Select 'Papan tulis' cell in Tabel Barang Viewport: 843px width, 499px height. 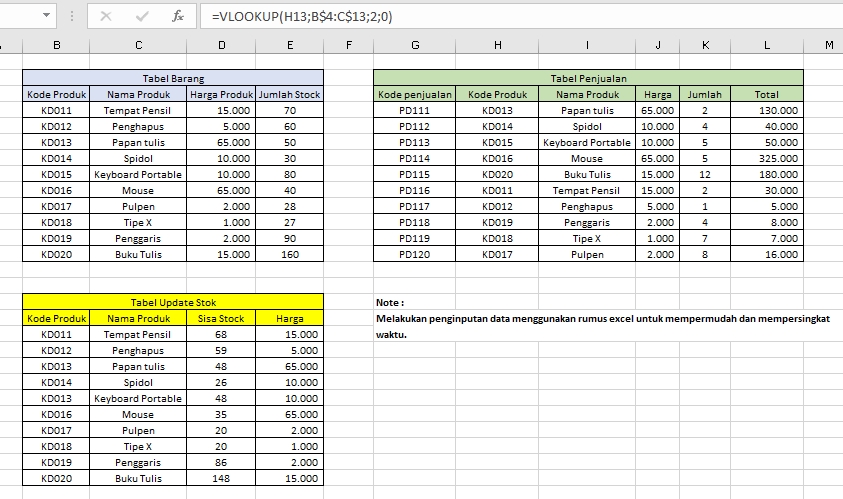pyautogui.click(x=138, y=142)
